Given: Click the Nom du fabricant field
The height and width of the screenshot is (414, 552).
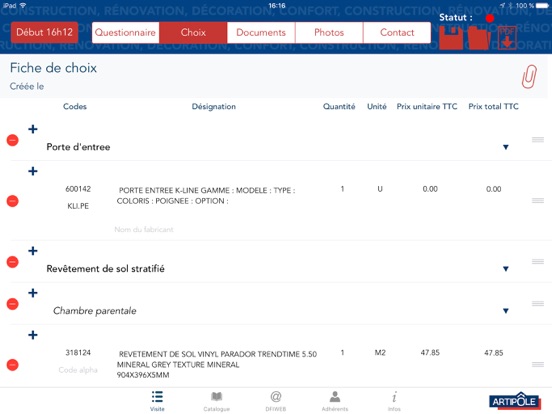Looking at the screenshot, I should pos(144,230).
